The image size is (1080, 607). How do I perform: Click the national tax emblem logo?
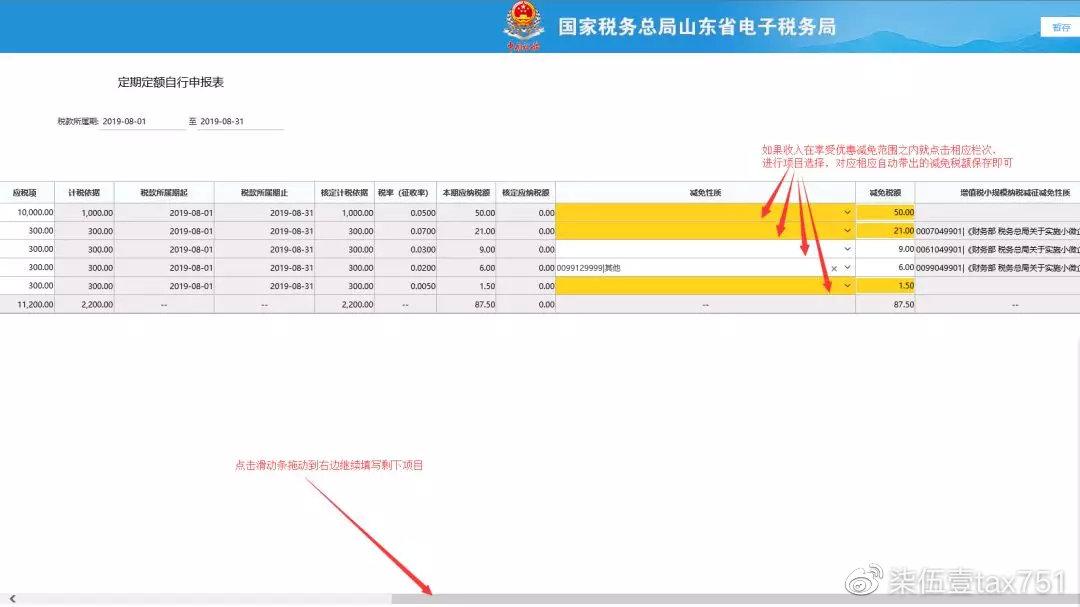click(x=523, y=25)
